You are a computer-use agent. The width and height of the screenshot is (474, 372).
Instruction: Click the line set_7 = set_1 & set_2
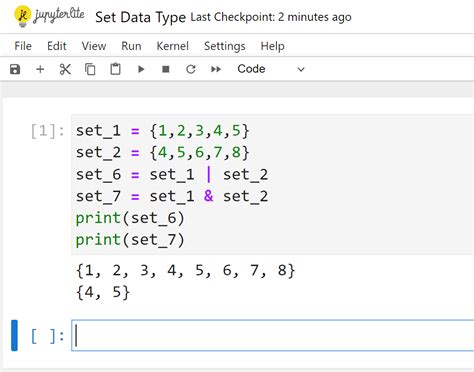coord(172,196)
